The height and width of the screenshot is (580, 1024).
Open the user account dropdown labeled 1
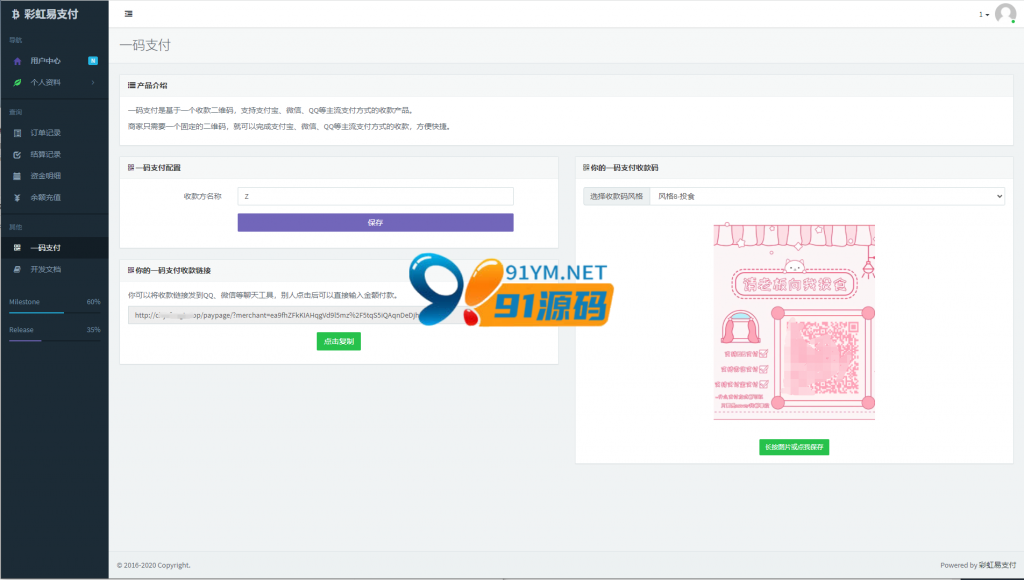[984, 14]
